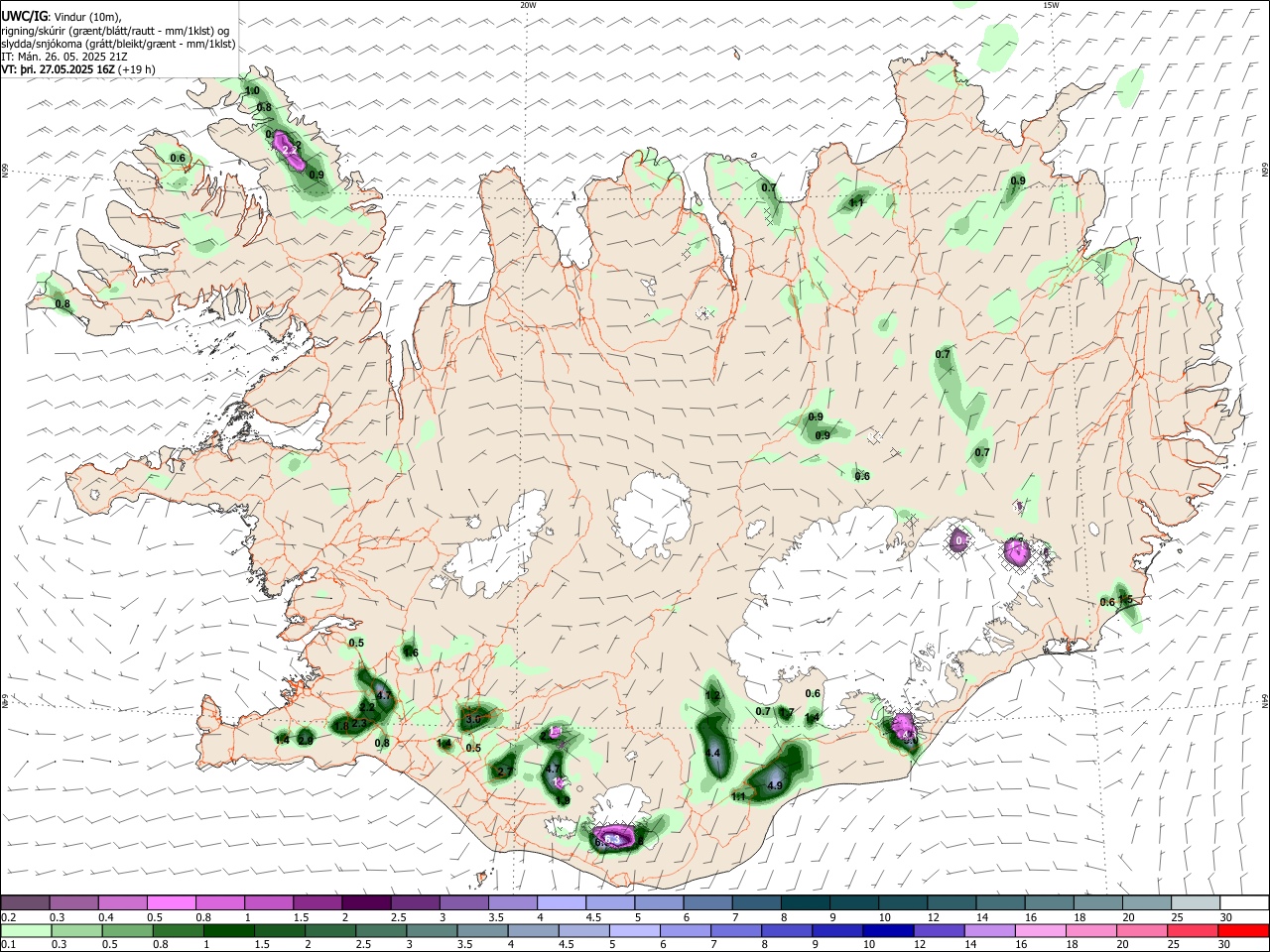Click the palest green 0.1 swatch
Image resolution: width=1270 pixels, height=952 pixels.
[x=26, y=930]
